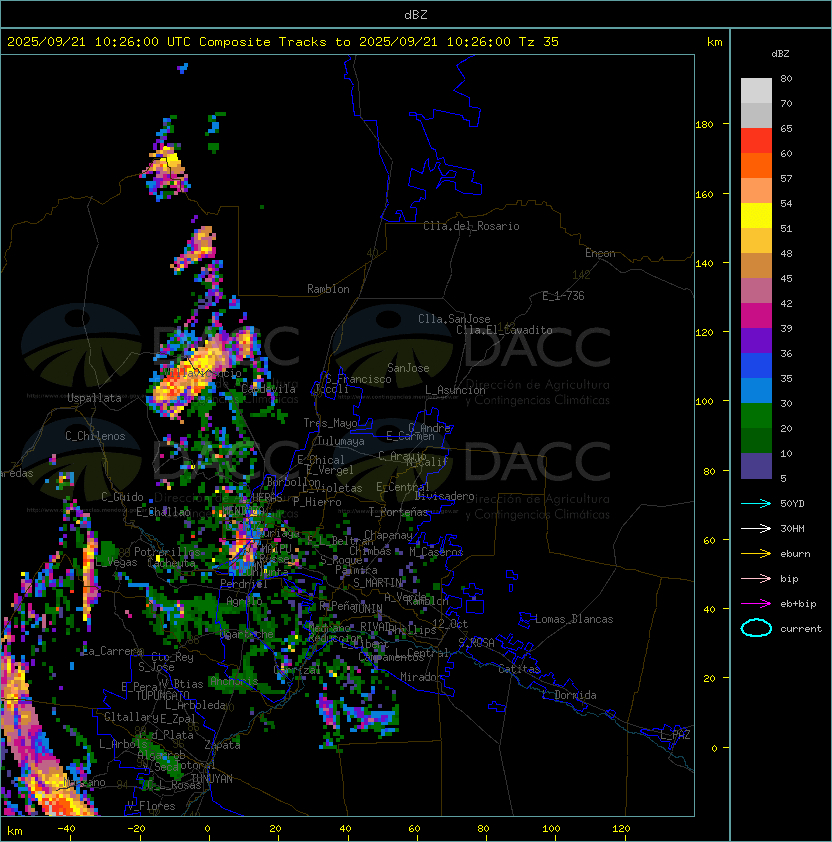The width and height of the screenshot is (832, 842).
Task: Click the V_Flores map label
Action: 151,806
